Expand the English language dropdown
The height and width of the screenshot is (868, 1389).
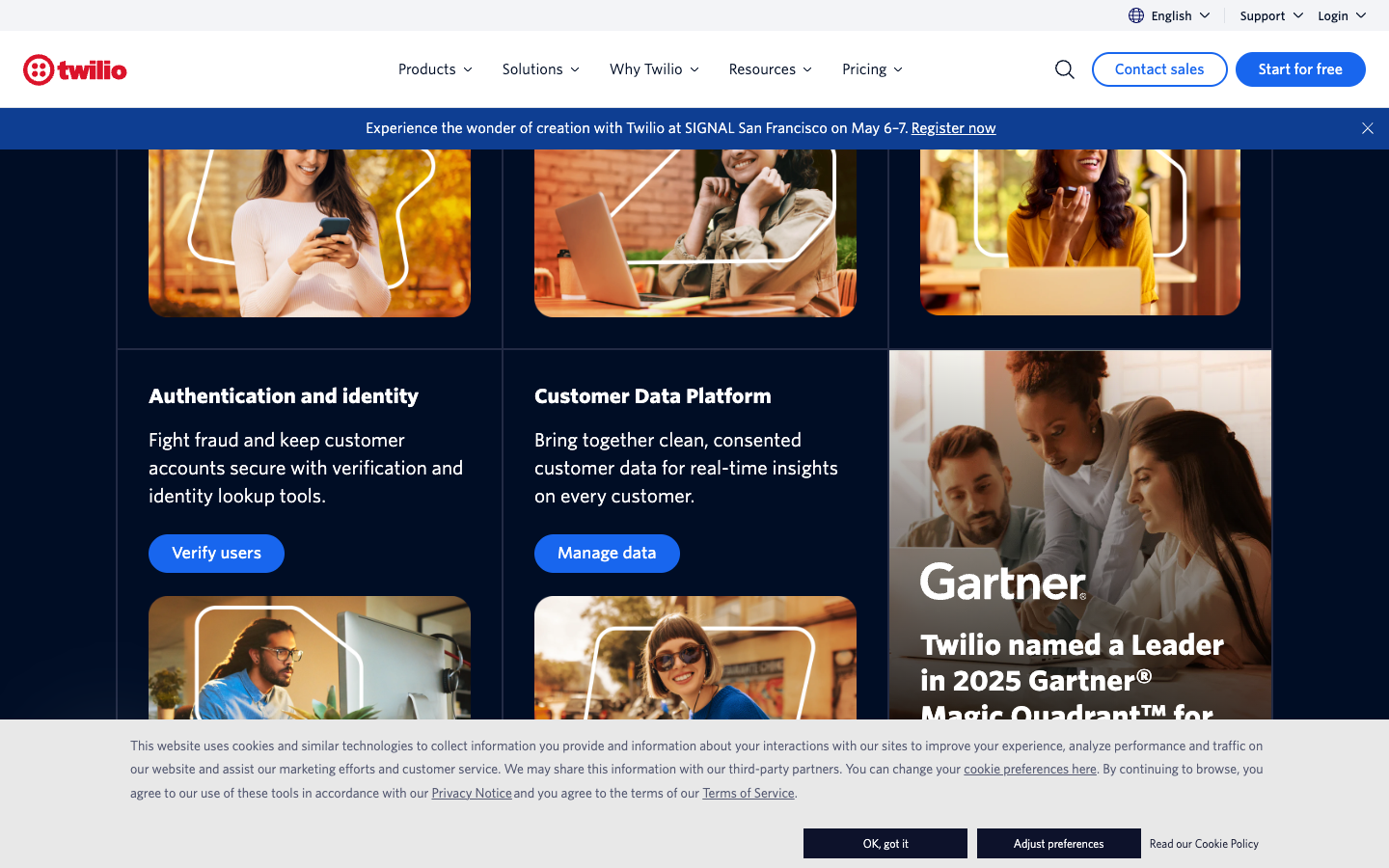pos(1170,15)
